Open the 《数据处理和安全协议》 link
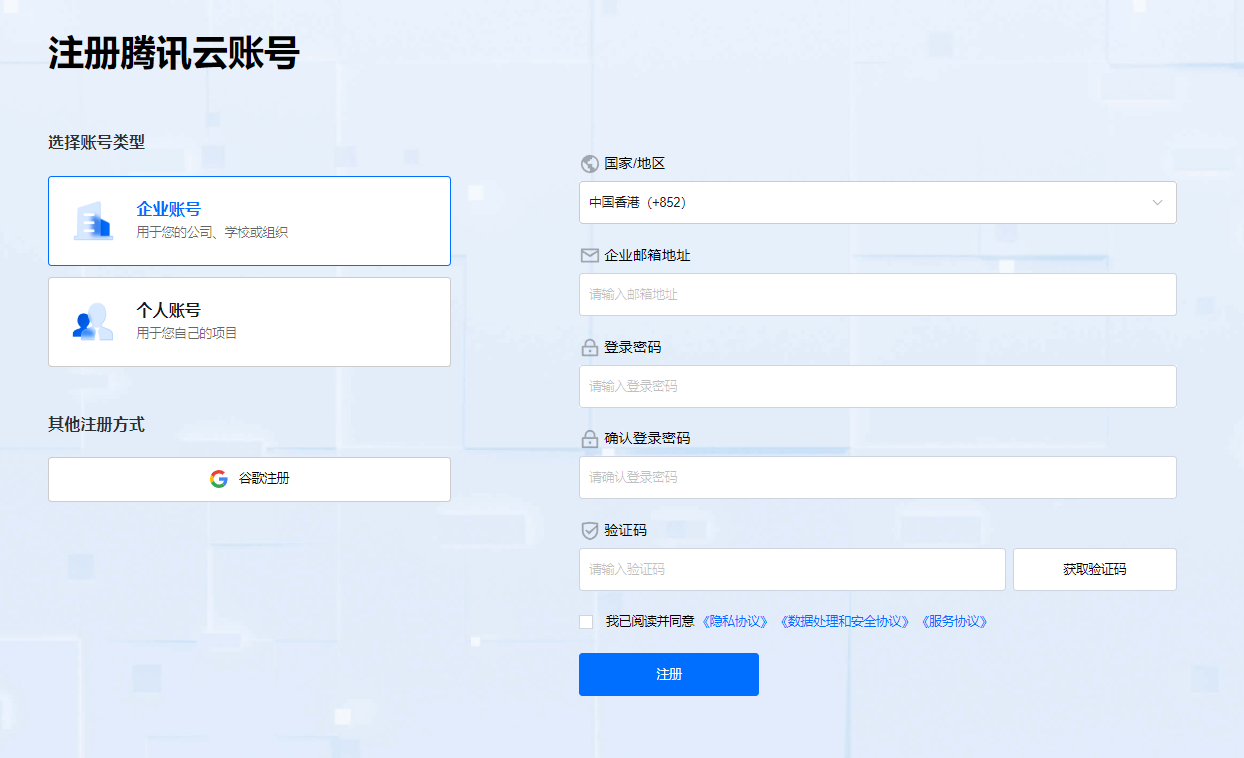Image resolution: width=1244 pixels, height=758 pixels. (x=845, y=621)
